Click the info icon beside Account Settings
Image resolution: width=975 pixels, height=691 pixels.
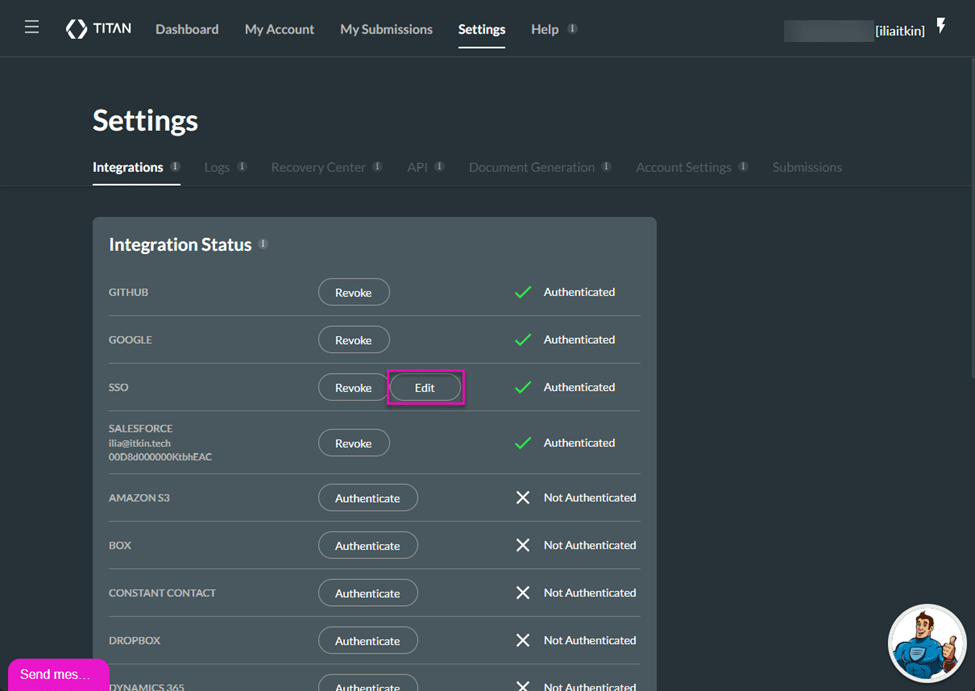pos(743,166)
